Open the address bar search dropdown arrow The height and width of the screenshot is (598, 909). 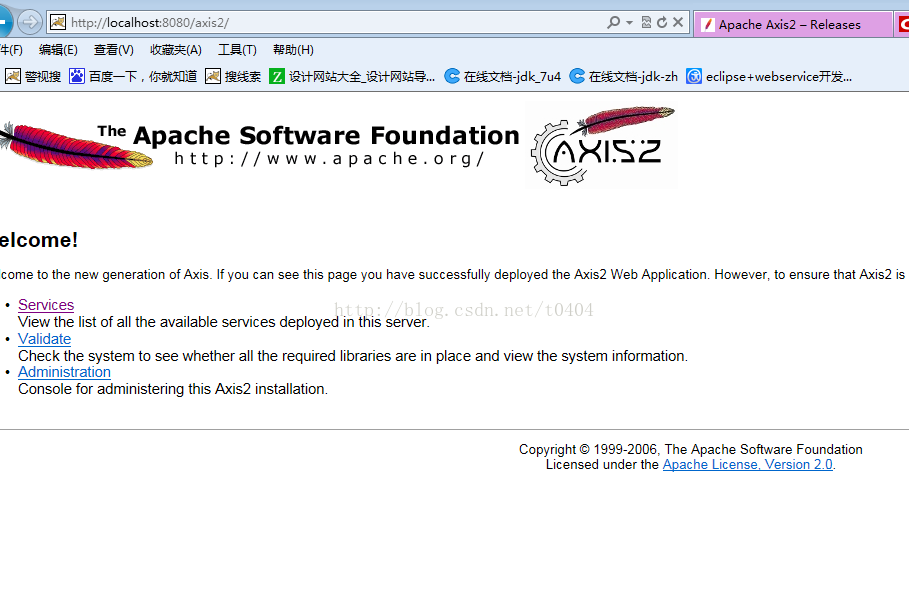click(630, 23)
